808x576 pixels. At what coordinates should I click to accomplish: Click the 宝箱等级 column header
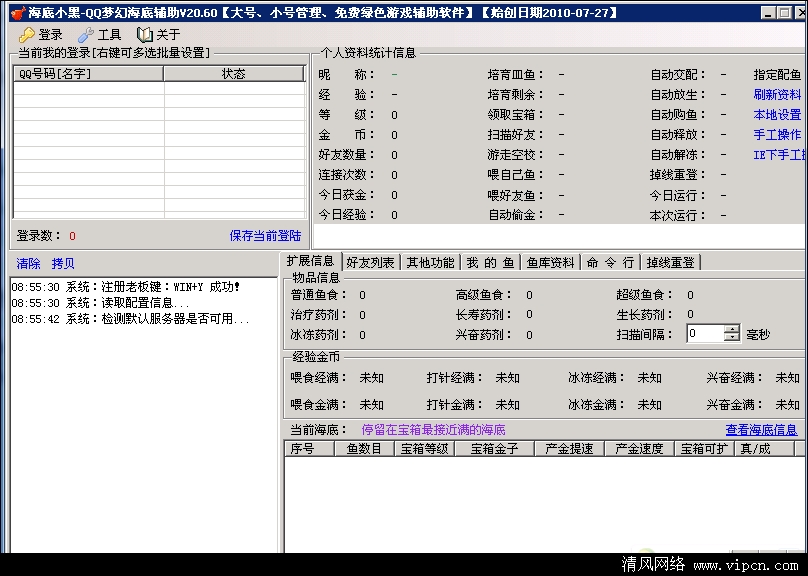pos(424,449)
